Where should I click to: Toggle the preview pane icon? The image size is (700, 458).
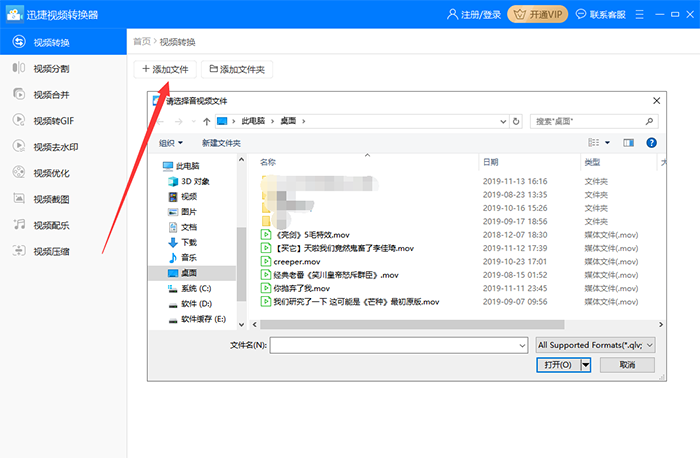tap(628, 142)
